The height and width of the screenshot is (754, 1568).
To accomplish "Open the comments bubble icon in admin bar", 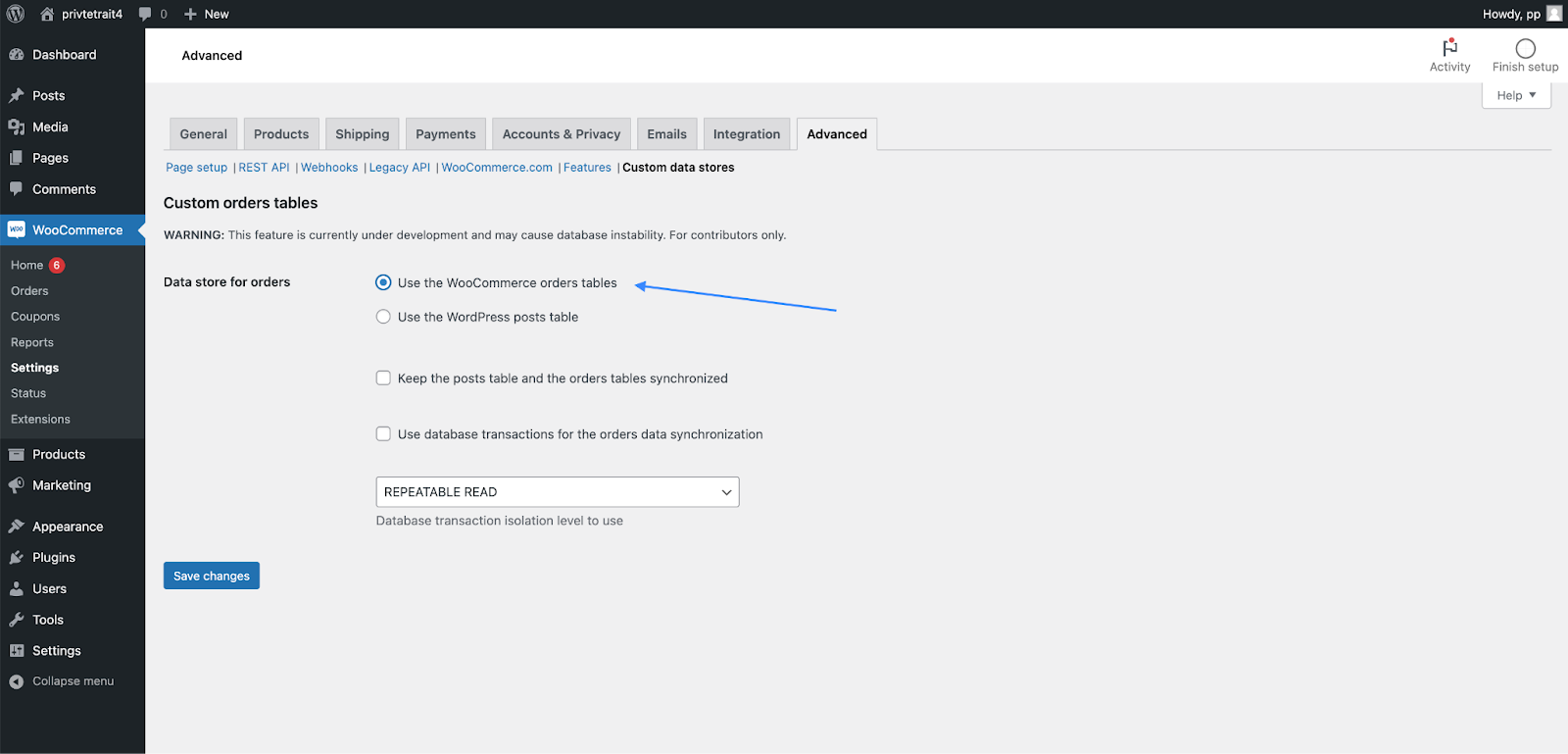I will pos(145,14).
